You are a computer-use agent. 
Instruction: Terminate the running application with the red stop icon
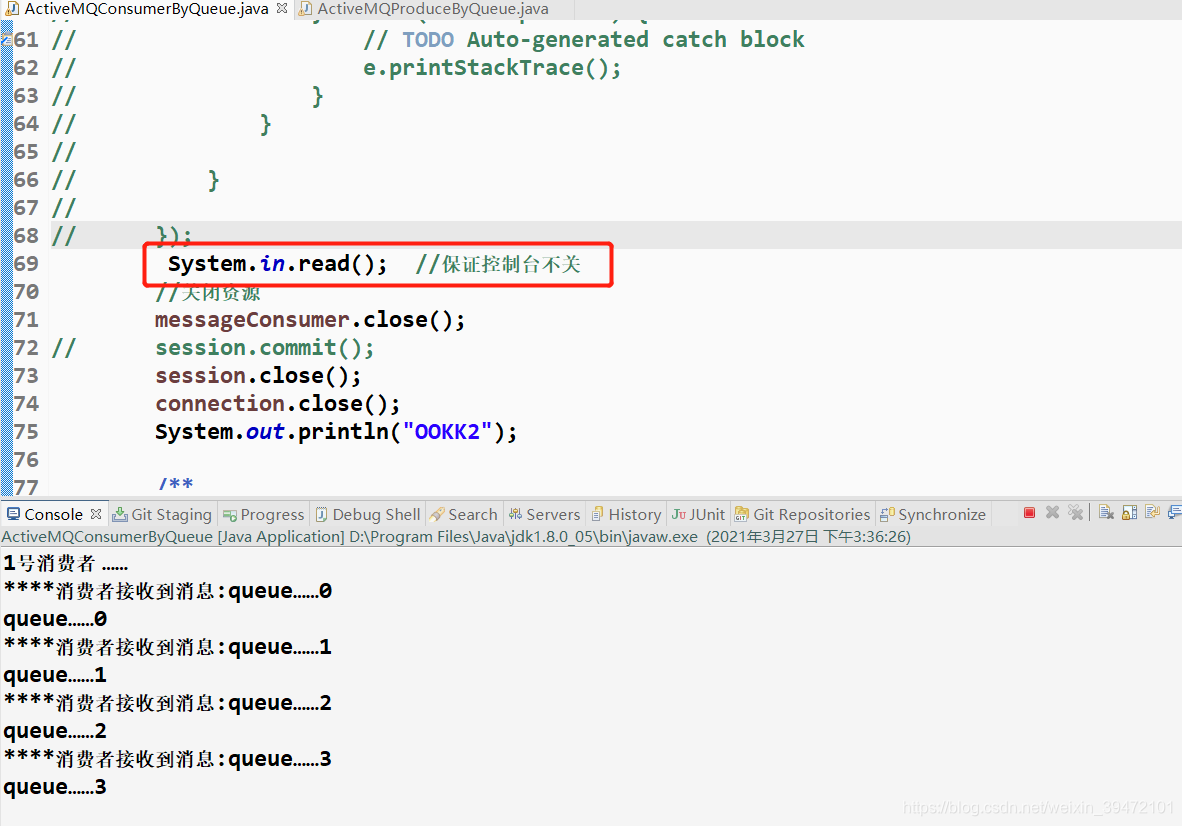[1029, 513]
